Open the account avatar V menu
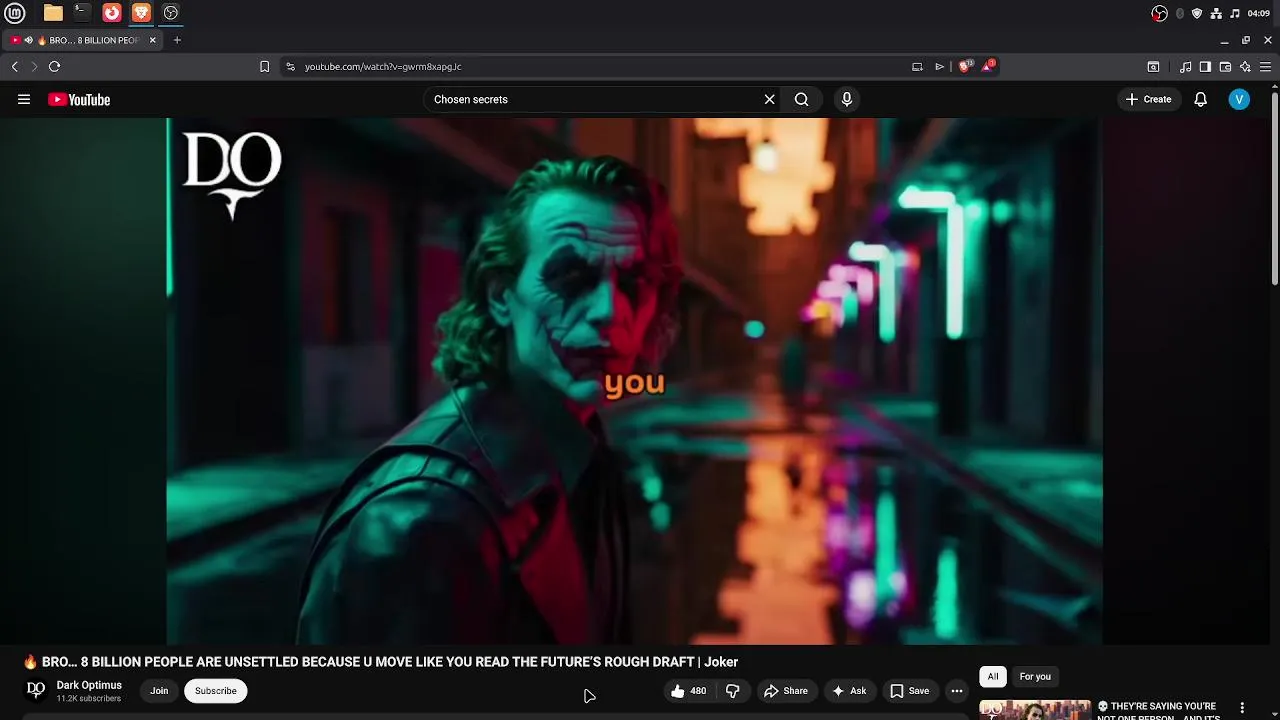The height and width of the screenshot is (720, 1280). click(1239, 99)
